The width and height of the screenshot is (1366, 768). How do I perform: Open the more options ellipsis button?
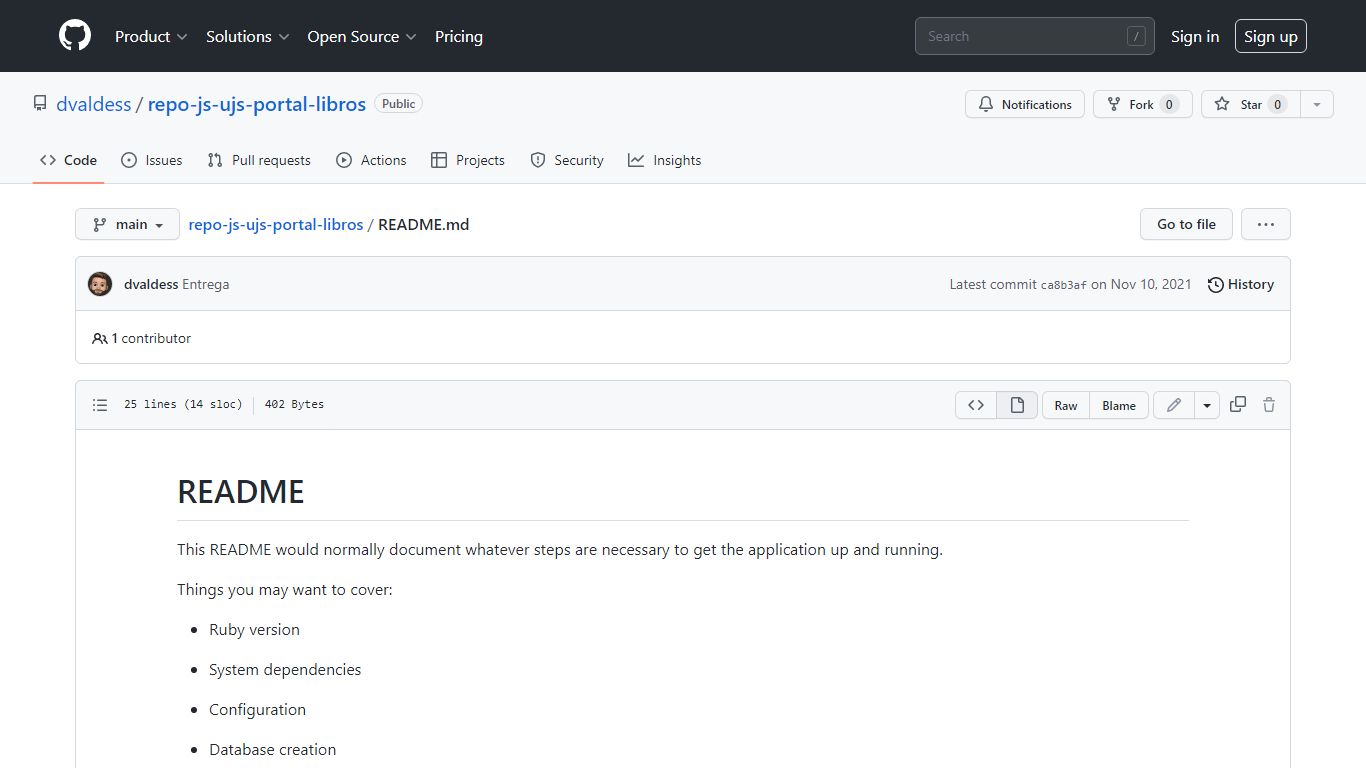1266,224
